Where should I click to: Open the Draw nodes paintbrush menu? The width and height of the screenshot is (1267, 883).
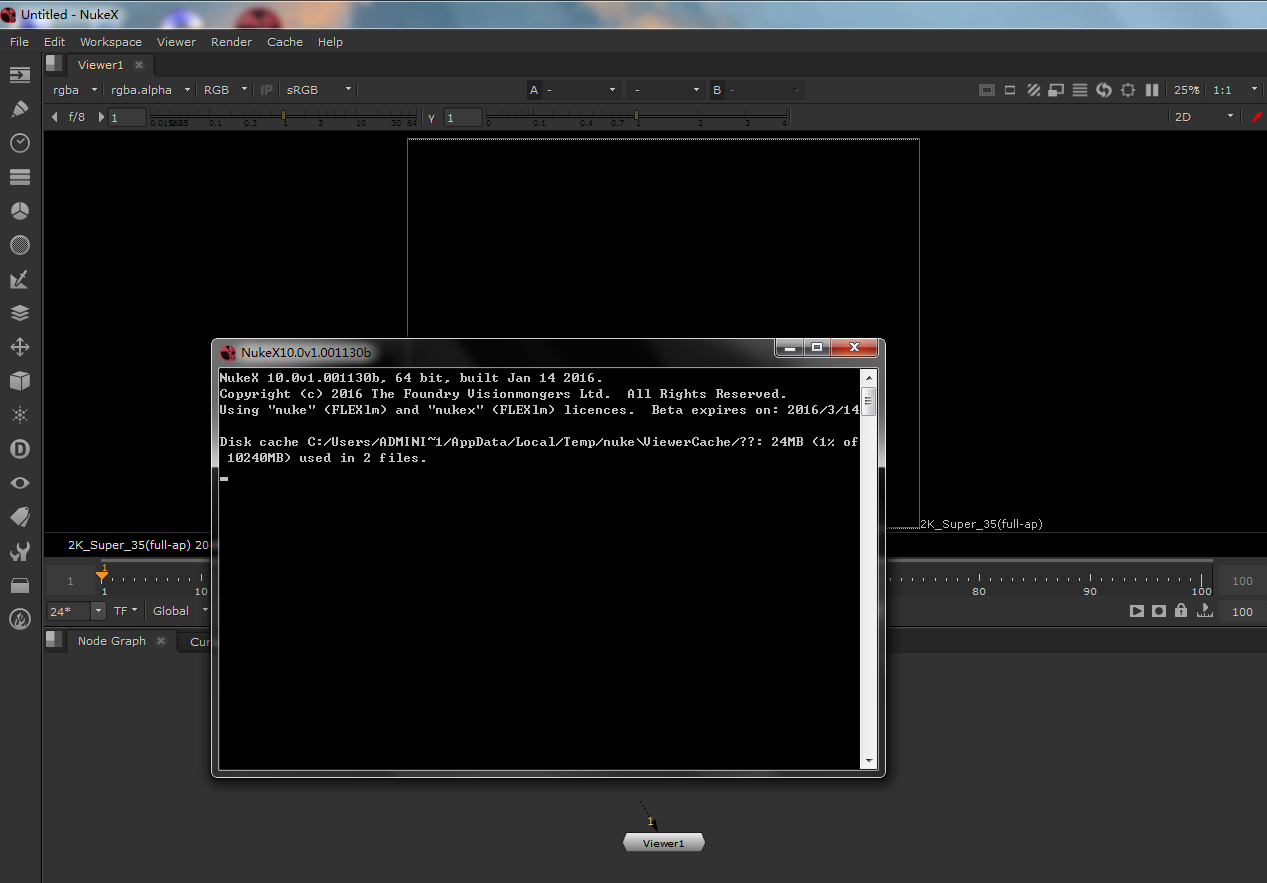(20, 109)
